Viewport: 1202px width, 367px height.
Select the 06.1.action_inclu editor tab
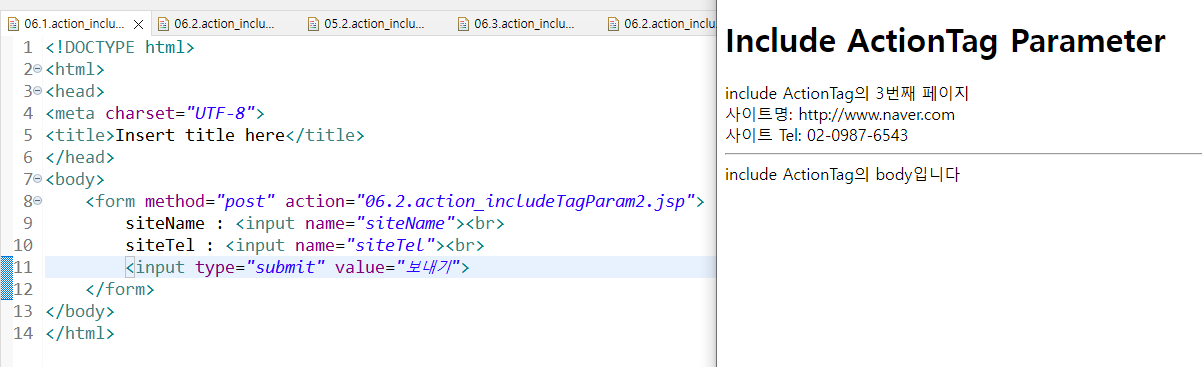coord(75,24)
